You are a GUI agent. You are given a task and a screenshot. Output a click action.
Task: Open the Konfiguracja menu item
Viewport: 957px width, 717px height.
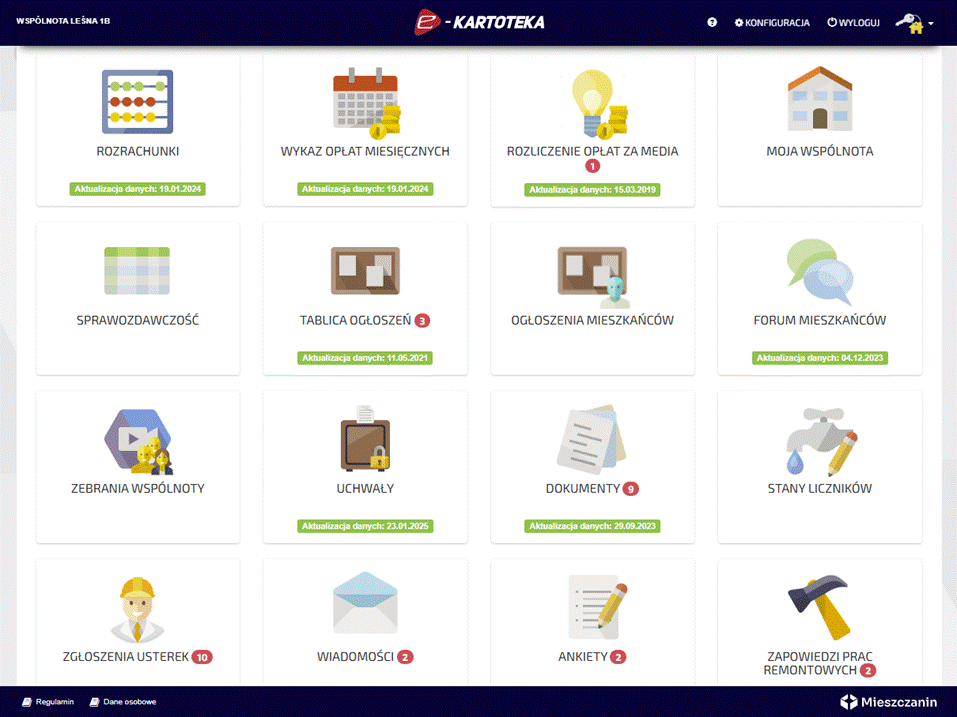click(x=772, y=23)
